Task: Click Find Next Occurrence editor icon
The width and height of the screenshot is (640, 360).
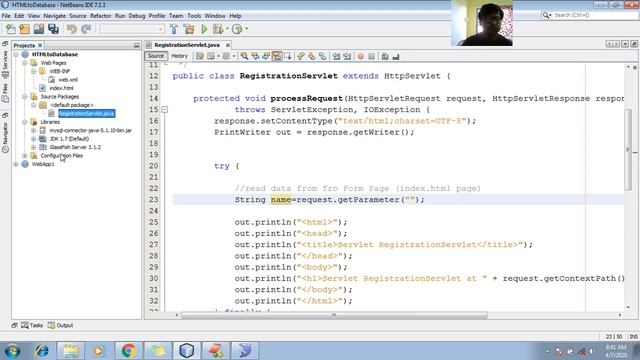Action: click(x=266, y=56)
